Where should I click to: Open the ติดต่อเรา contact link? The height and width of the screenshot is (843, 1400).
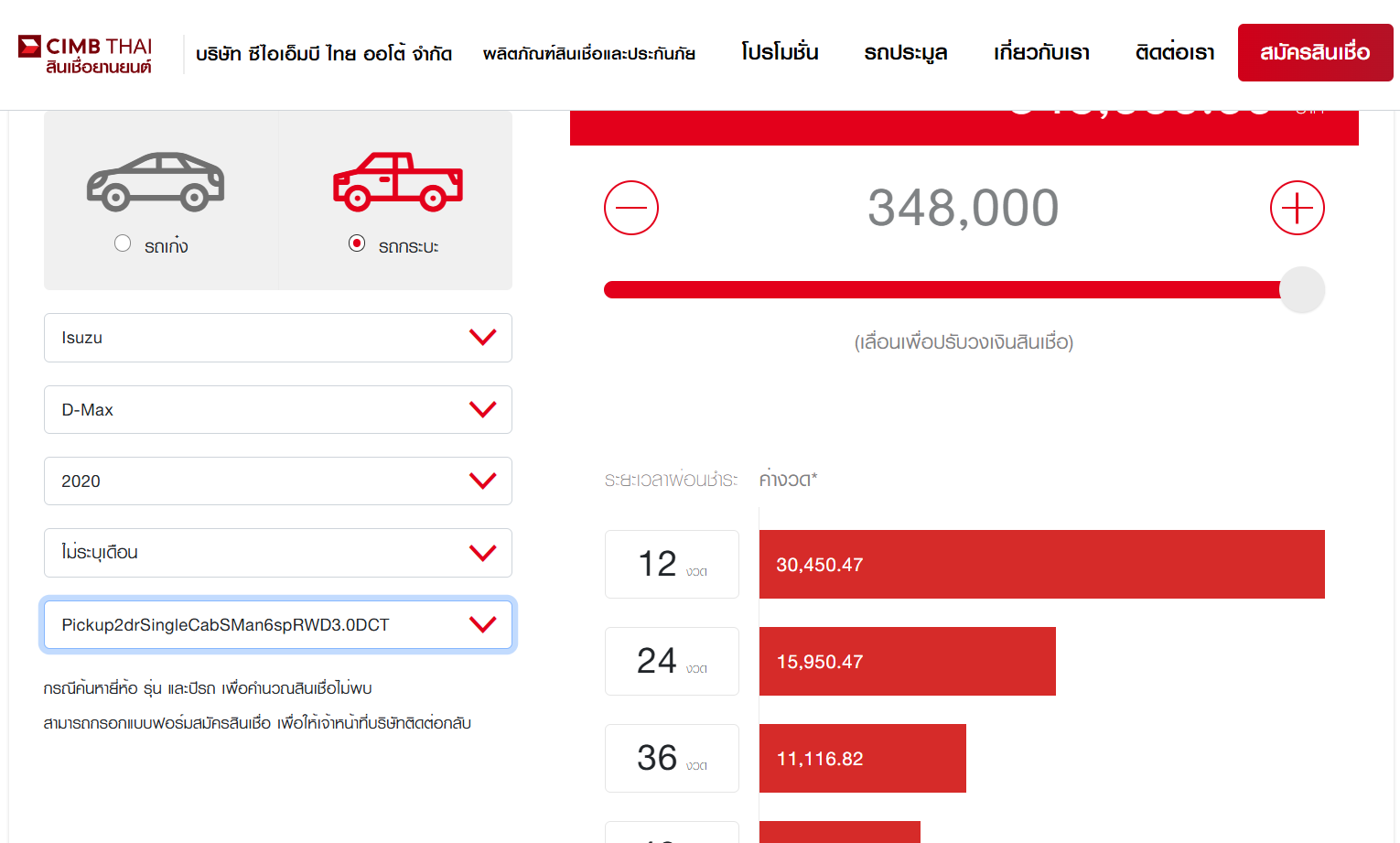[1175, 53]
